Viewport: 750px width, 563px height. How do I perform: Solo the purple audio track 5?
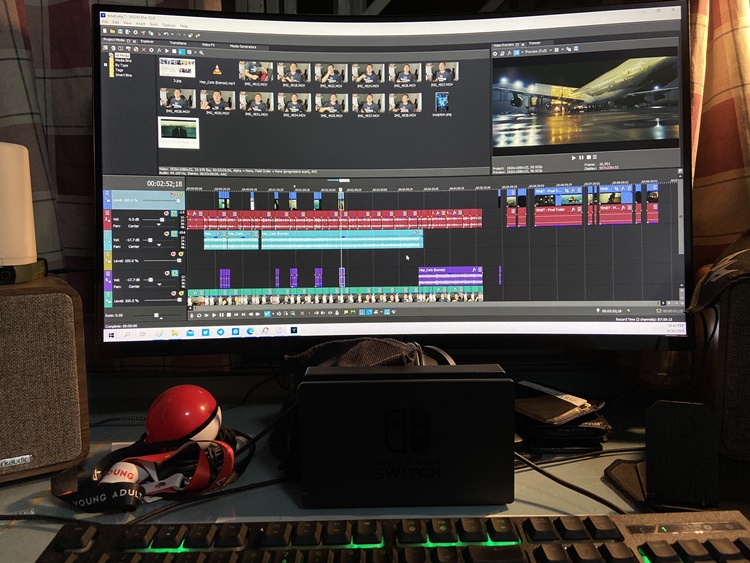[175, 273]
